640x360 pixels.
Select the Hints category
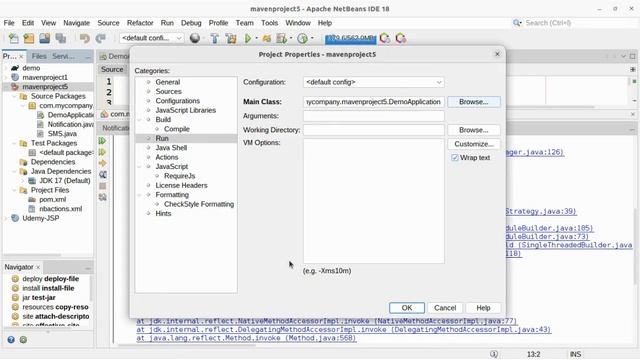[163, 213]
